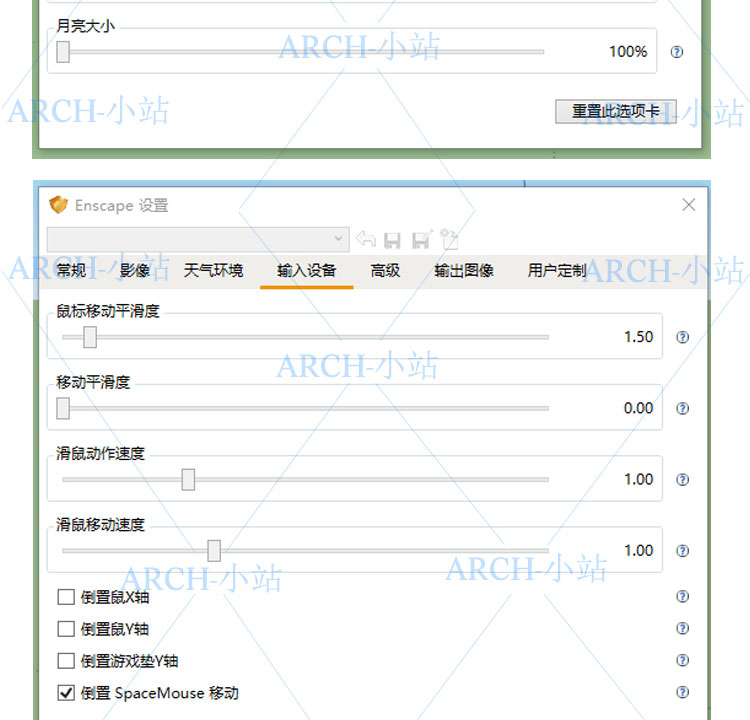Click help icon for 鼠标移动平滑度
Screen dimensions: 750x720
click(x=683, y=337)
